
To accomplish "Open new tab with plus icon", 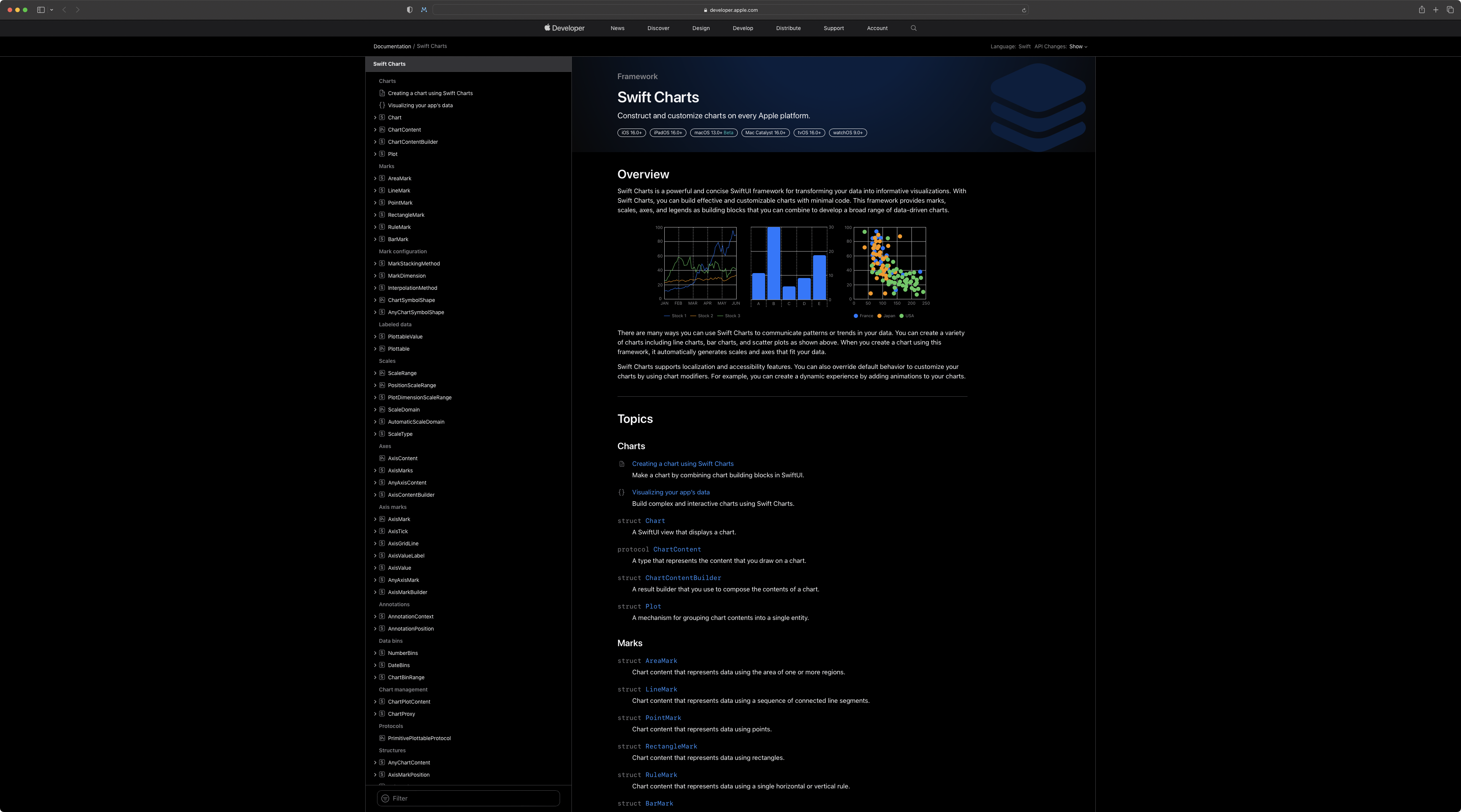I will [x=1436, y=10].
